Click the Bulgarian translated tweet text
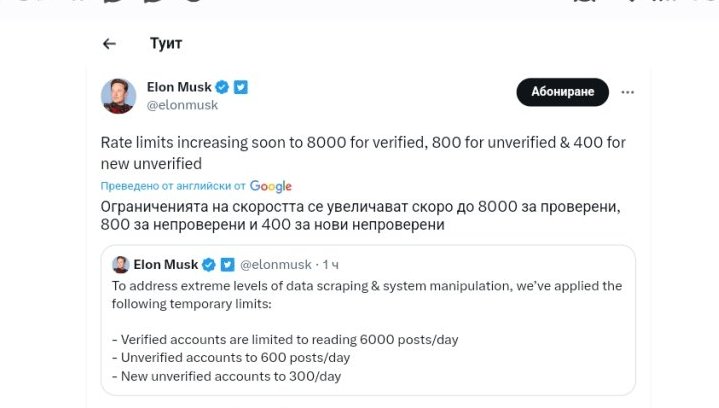The height and width of the screenshot is (408, 719). point(361,216)
